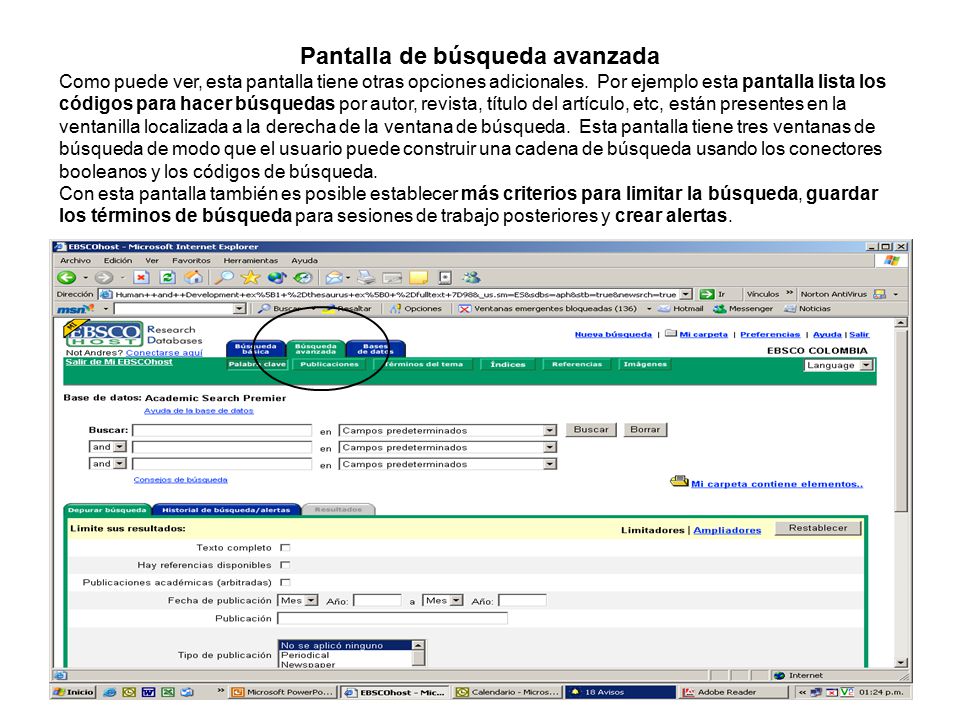Click Internet Explorer quick launch icon

click(110, 692)
